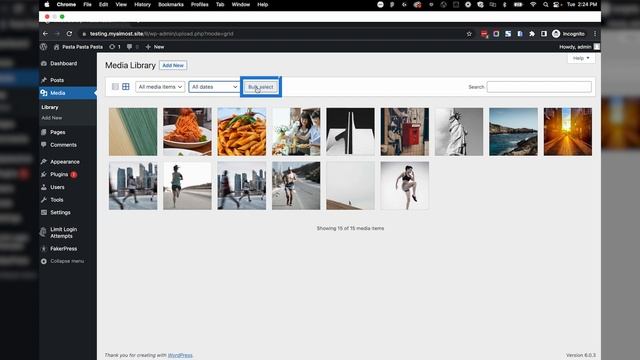The height and width of the screenshot is (360, 640).
Task: Open the Chrome extensions puzzle icon
Action: point(532,34)
